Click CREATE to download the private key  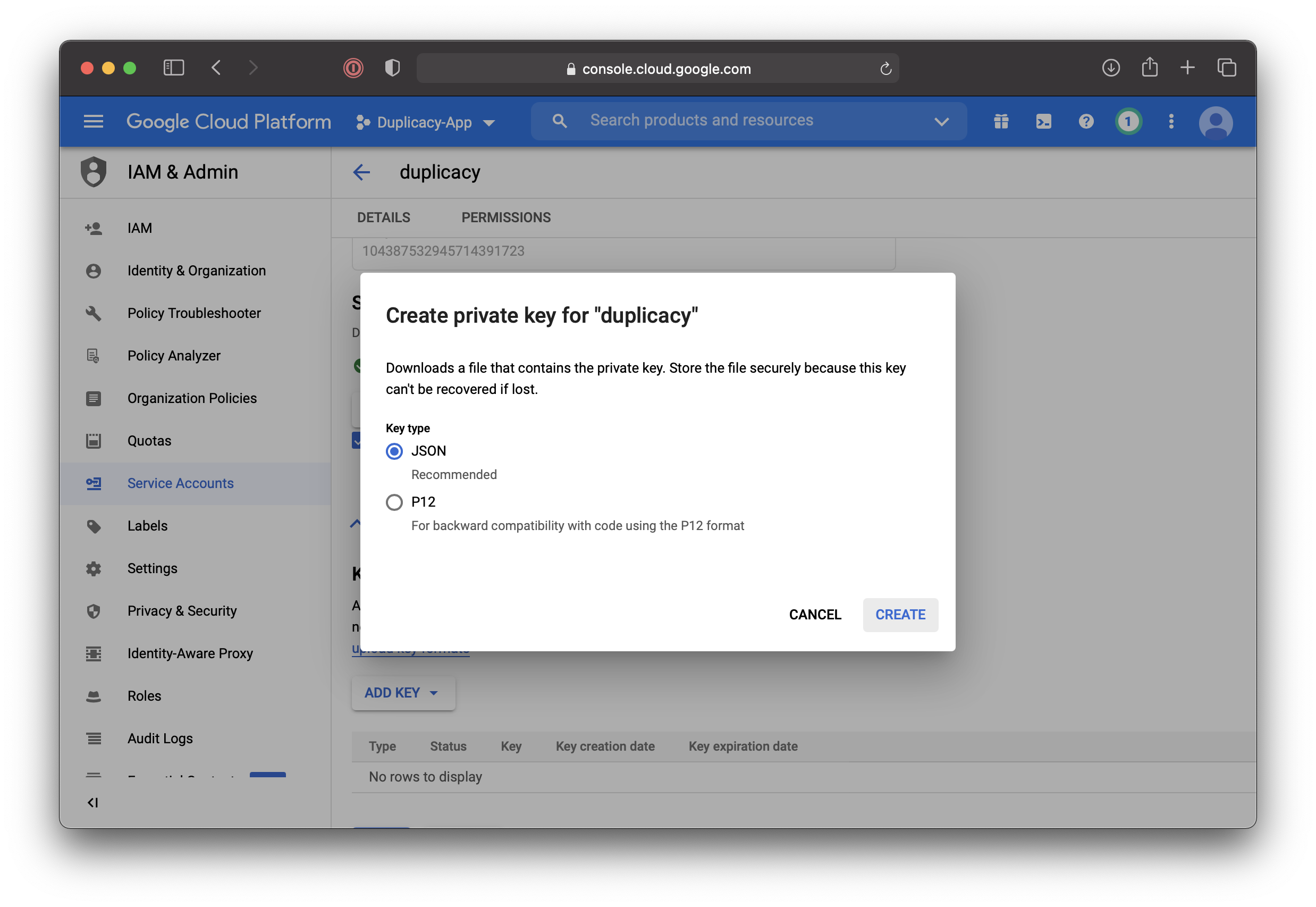pyautogui.click(x=900, y=615)
